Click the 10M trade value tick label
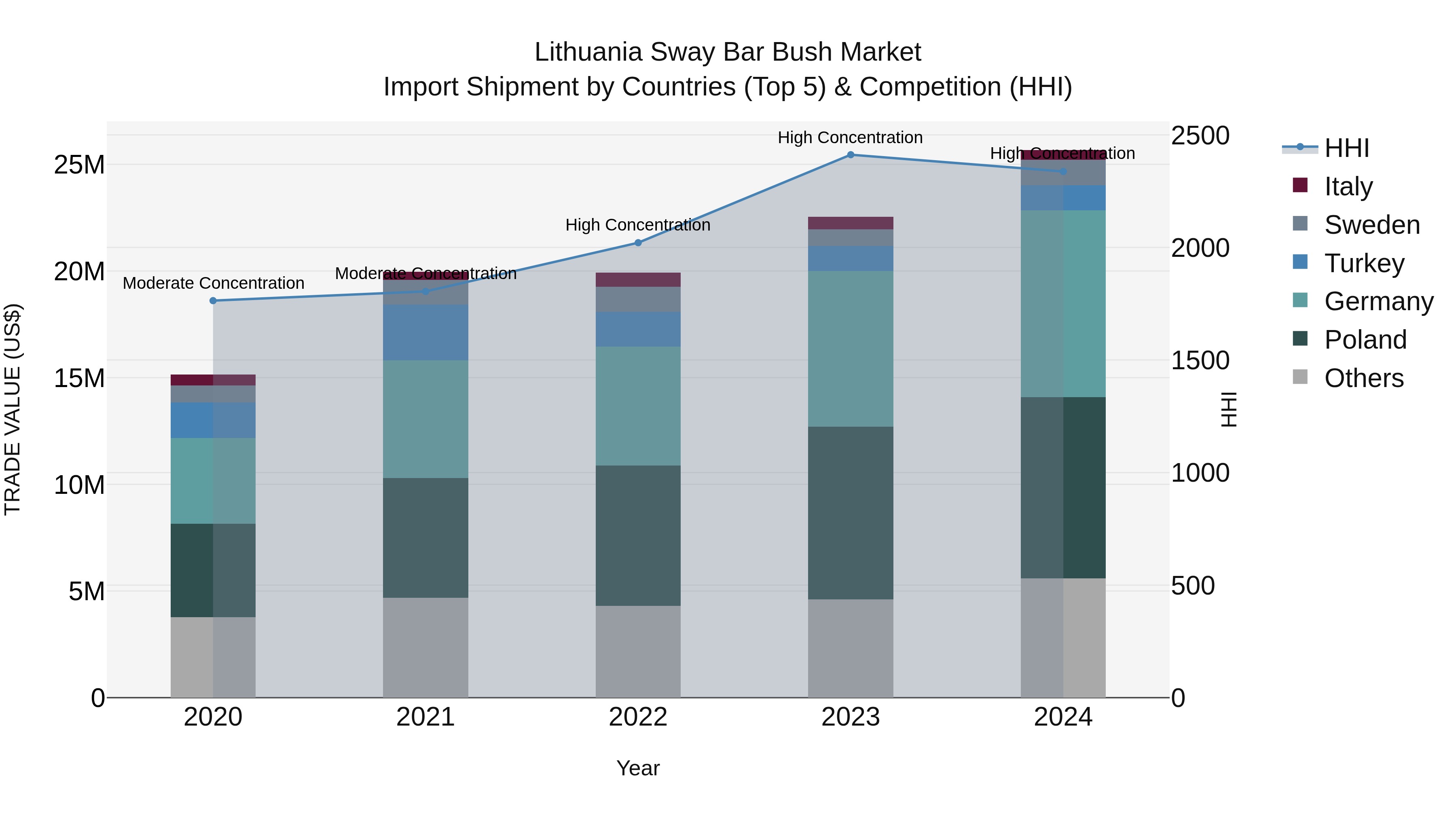This screenshot has width=1456, height=819. click(79, 485)
